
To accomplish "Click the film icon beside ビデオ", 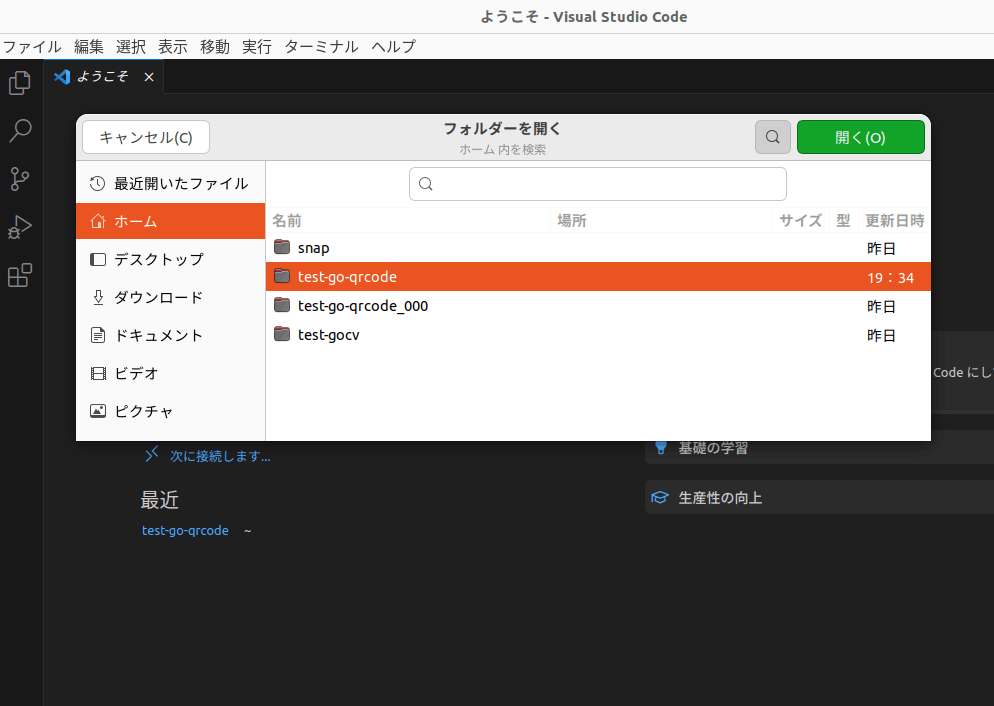I will click(x=98, y=373).
